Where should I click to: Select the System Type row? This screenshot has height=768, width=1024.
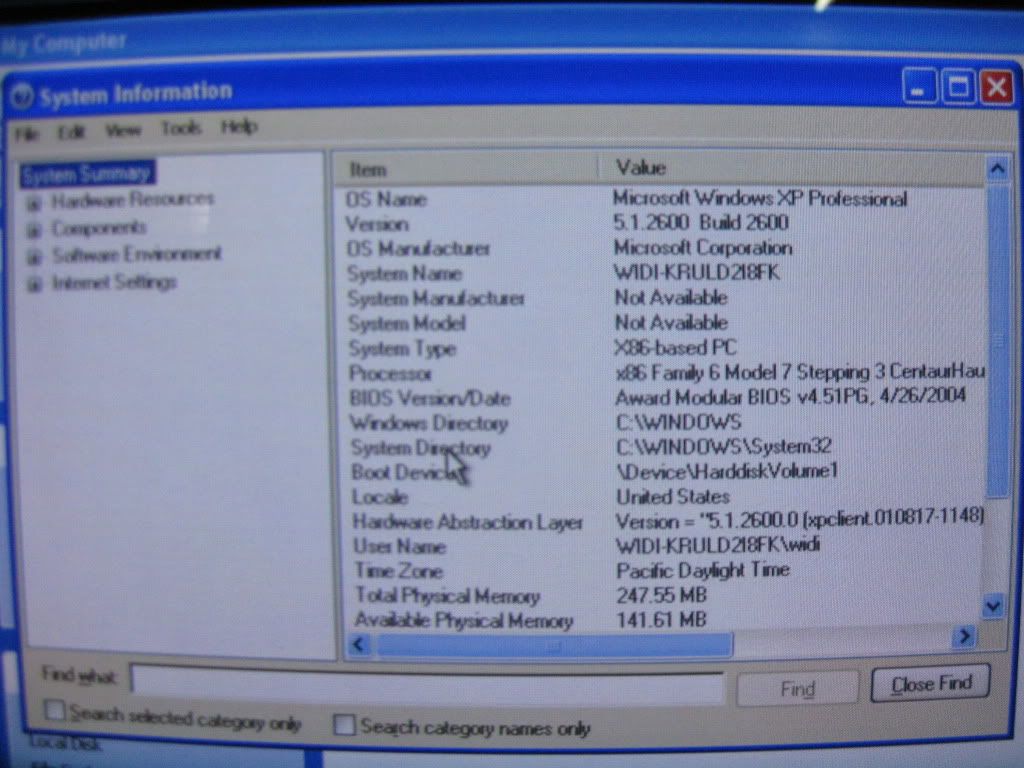(660, 348)
